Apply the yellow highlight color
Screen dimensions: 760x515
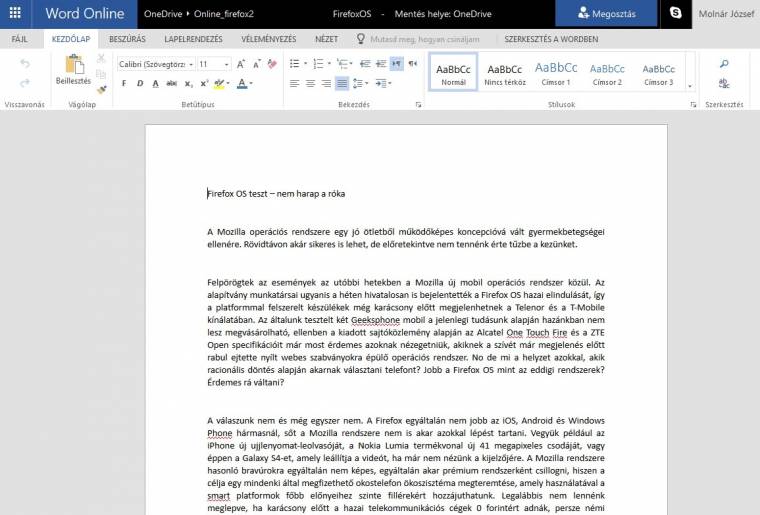tap(219, 83)
